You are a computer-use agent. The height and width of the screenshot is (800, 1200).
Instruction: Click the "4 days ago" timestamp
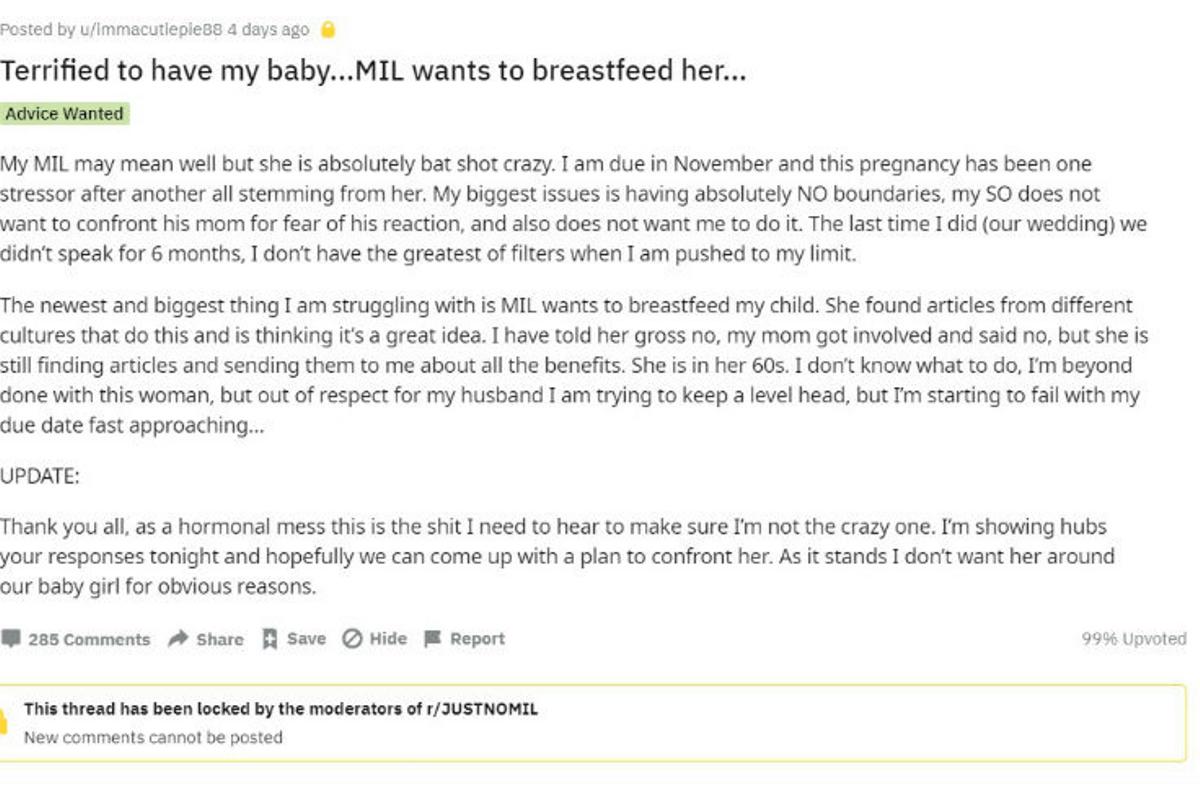tap(268, 30)
